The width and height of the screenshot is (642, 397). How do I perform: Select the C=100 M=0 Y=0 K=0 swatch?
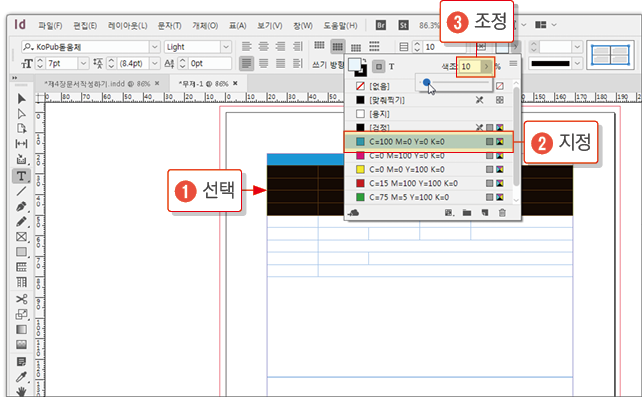click(428, 142)
